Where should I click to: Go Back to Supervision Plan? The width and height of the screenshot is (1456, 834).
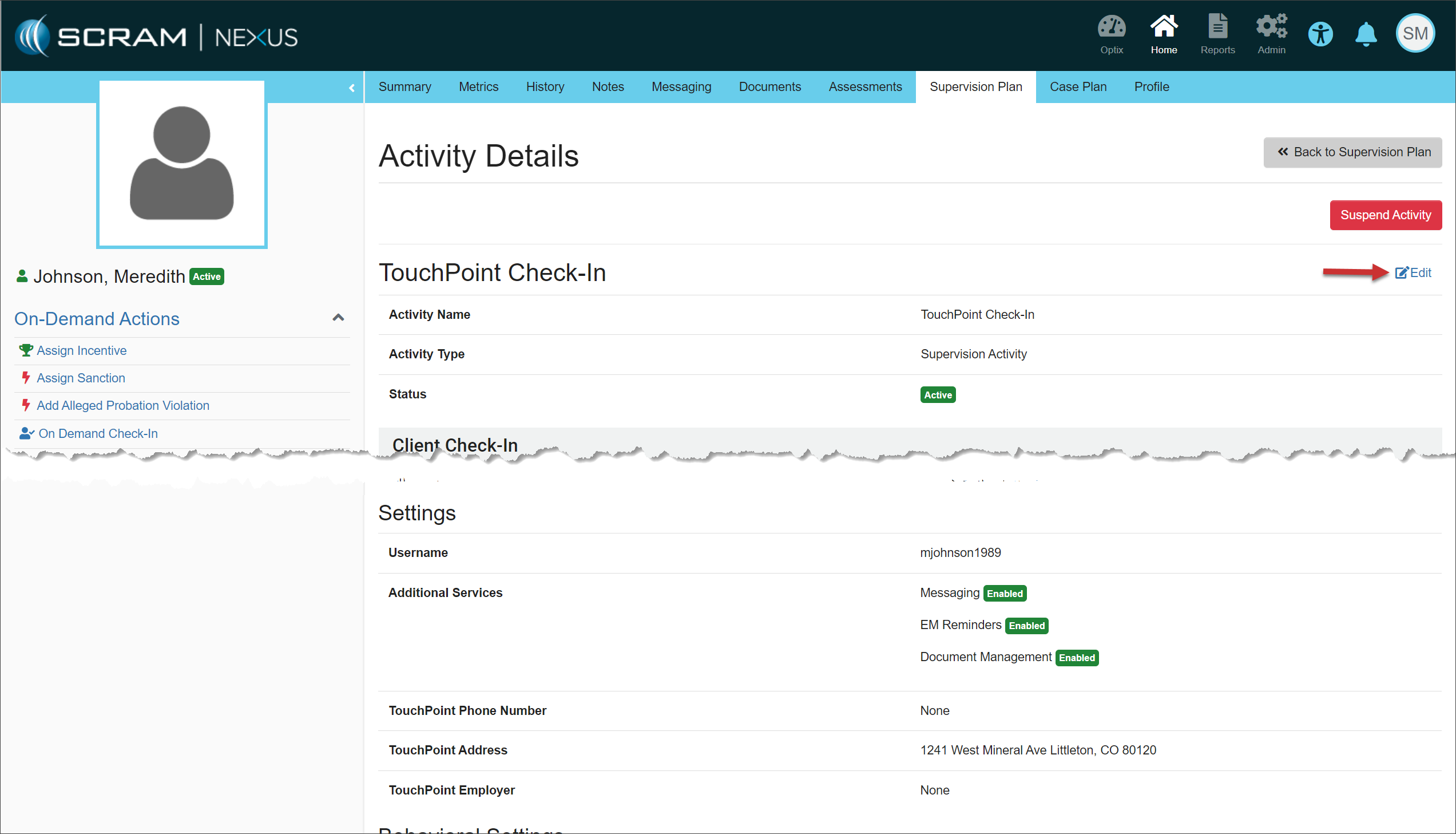(x=1352, y=152)
